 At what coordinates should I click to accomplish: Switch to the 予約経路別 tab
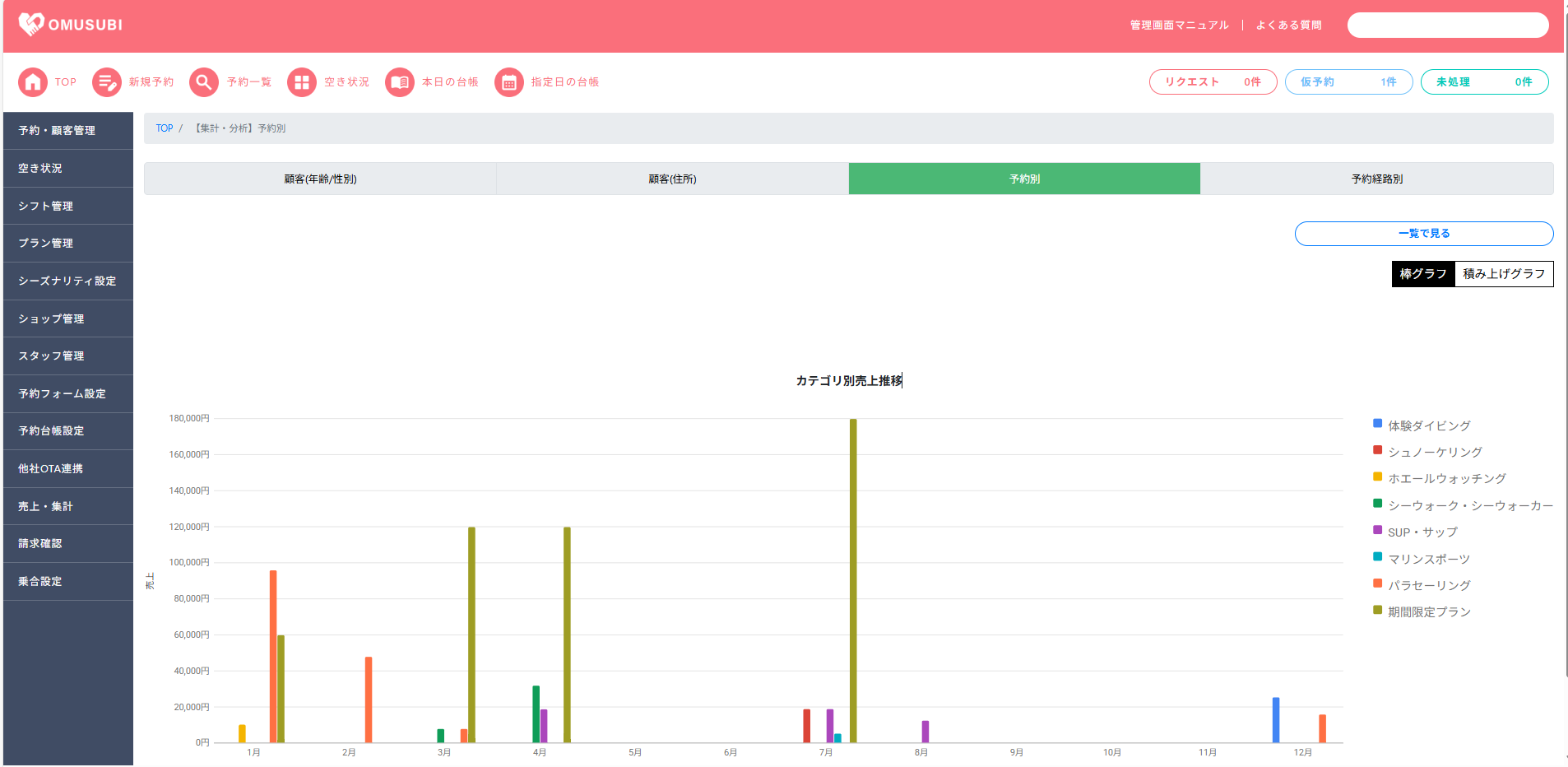[1376, 179]
